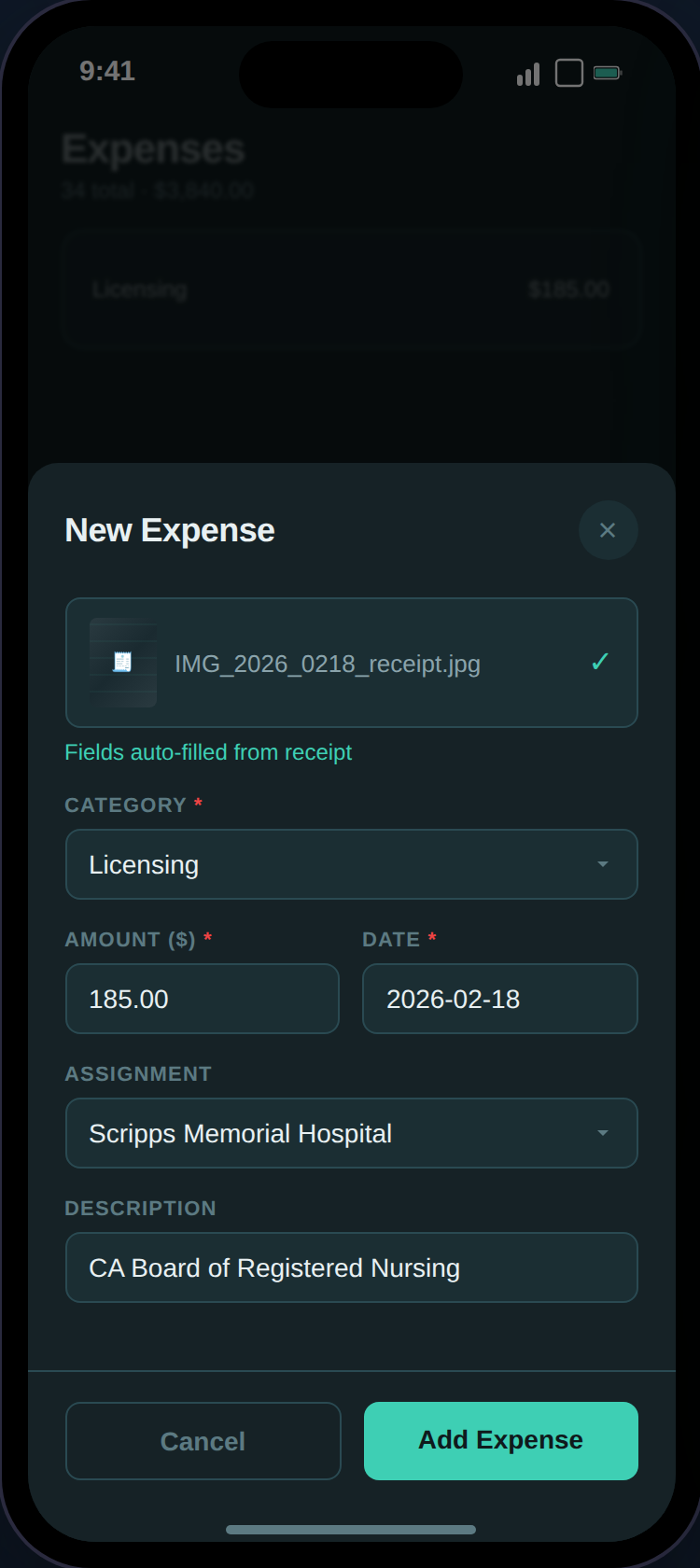This screenshot has height=1568, width=700.
Task: Click the cellular signal bars icon
Action: [x=526, y=74]
